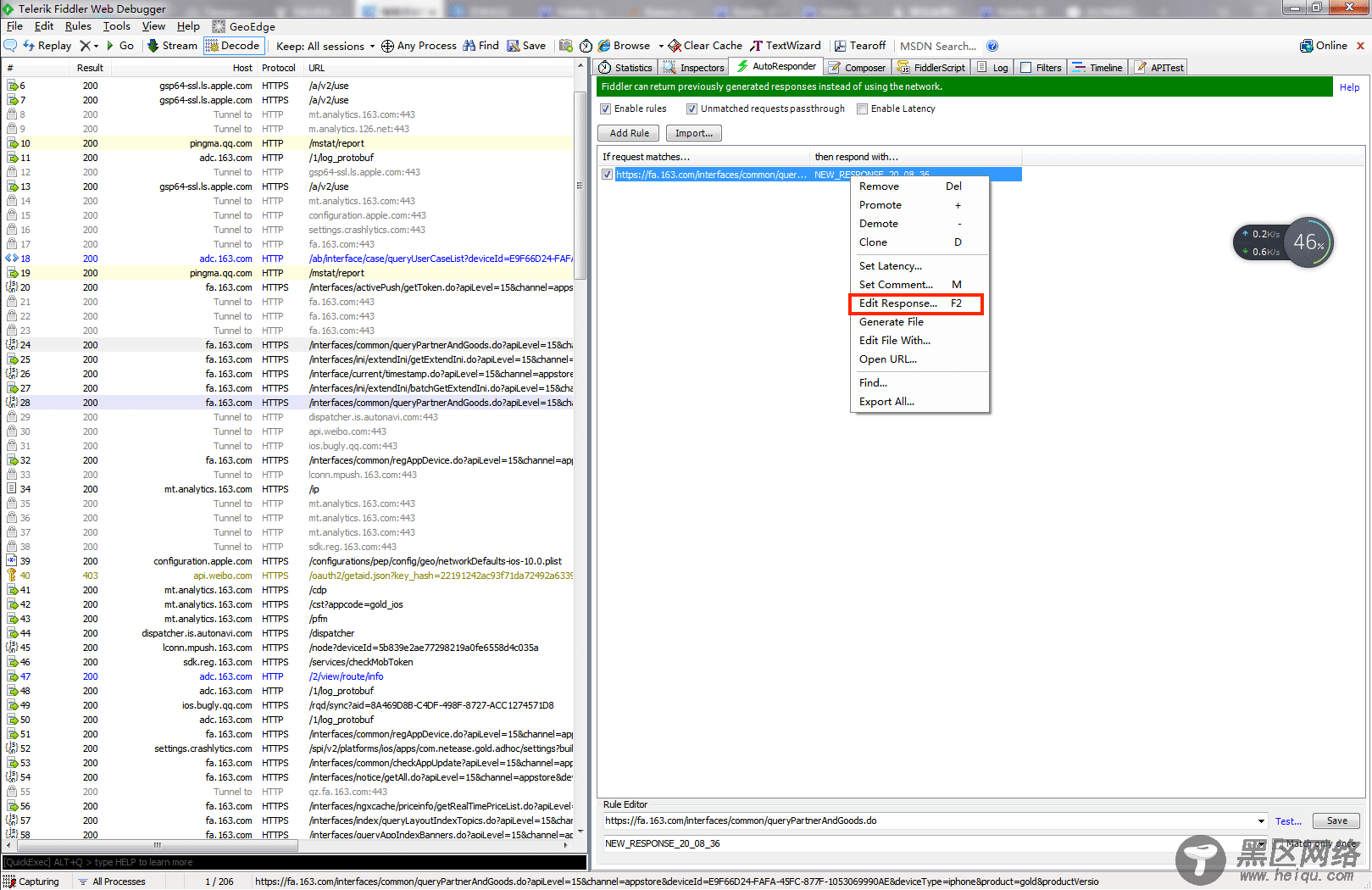Select session 24 queryPartnerAndGoods row
This screenshot has width=1372, height=890.
[288, 345]
